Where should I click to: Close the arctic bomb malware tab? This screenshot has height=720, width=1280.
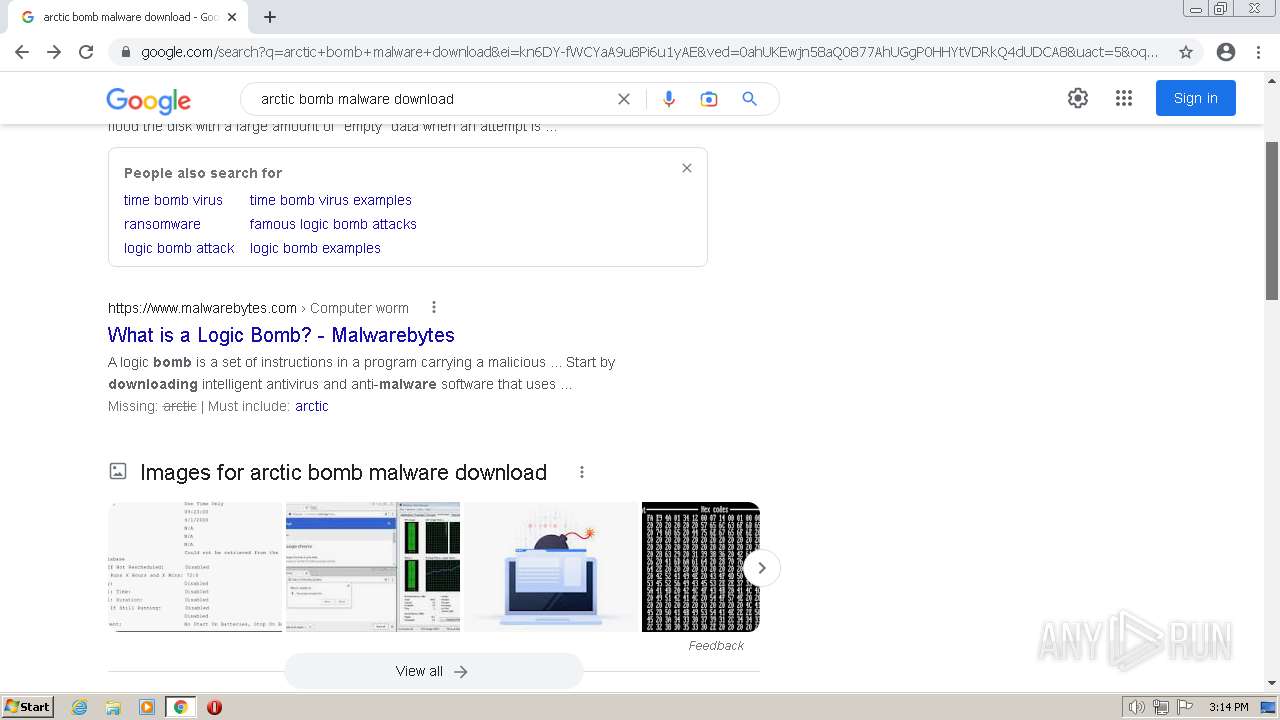pos(232,17)
